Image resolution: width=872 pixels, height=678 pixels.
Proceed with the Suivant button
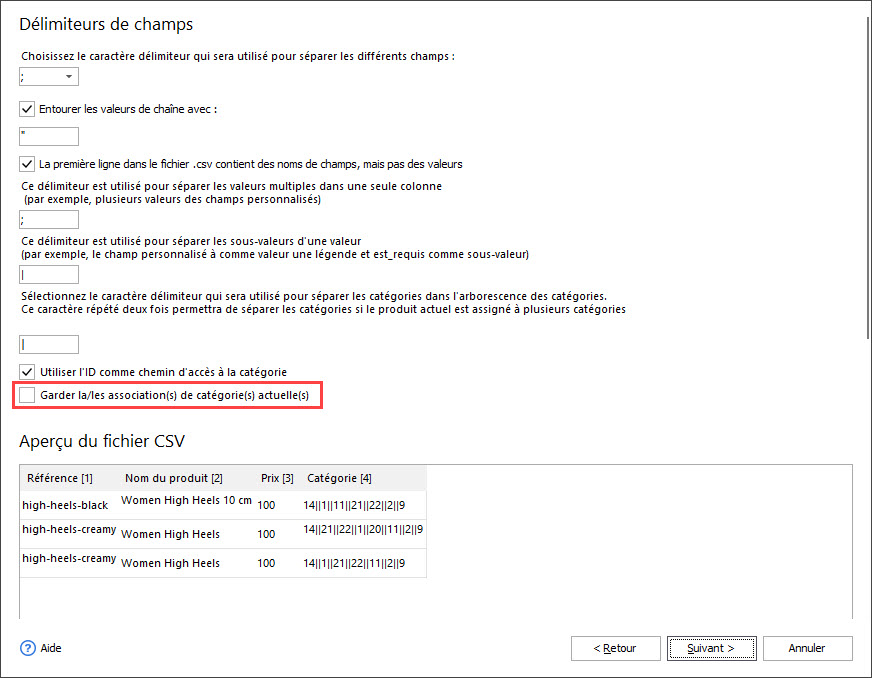(712, 649)
